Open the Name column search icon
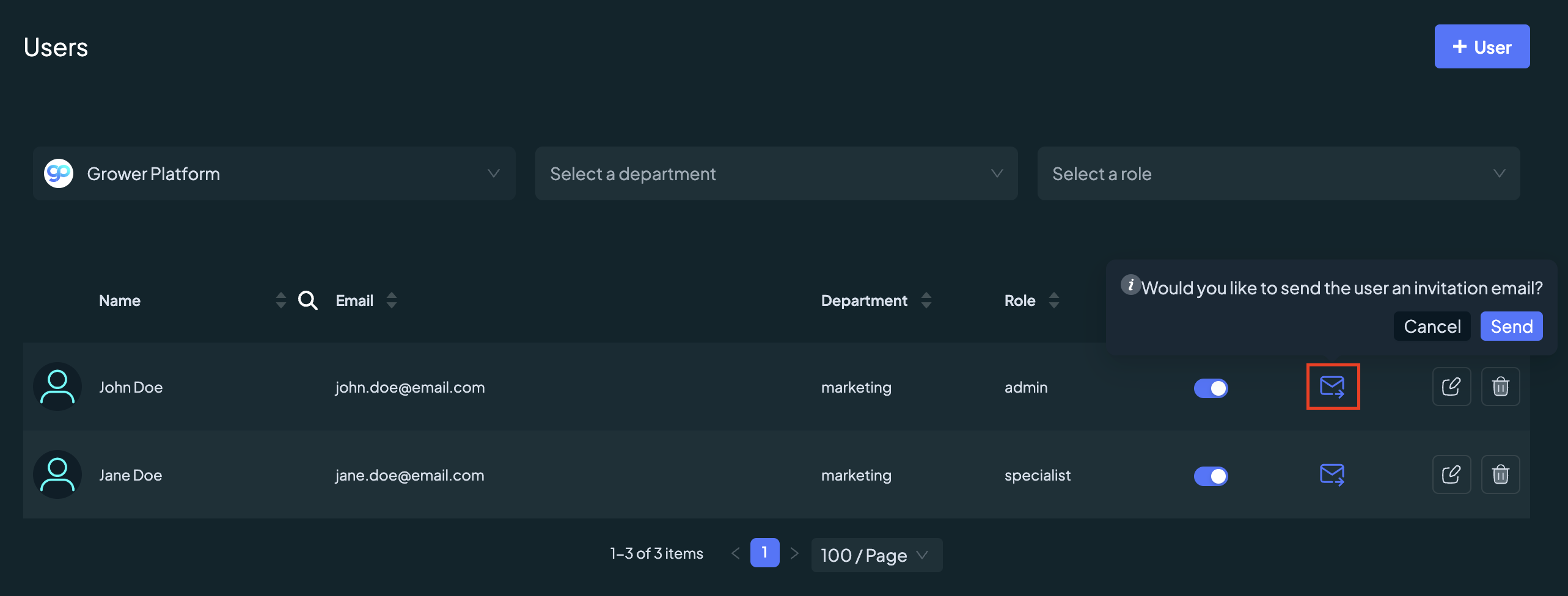This screenshot has height=596, width=1568. (307, 300)
